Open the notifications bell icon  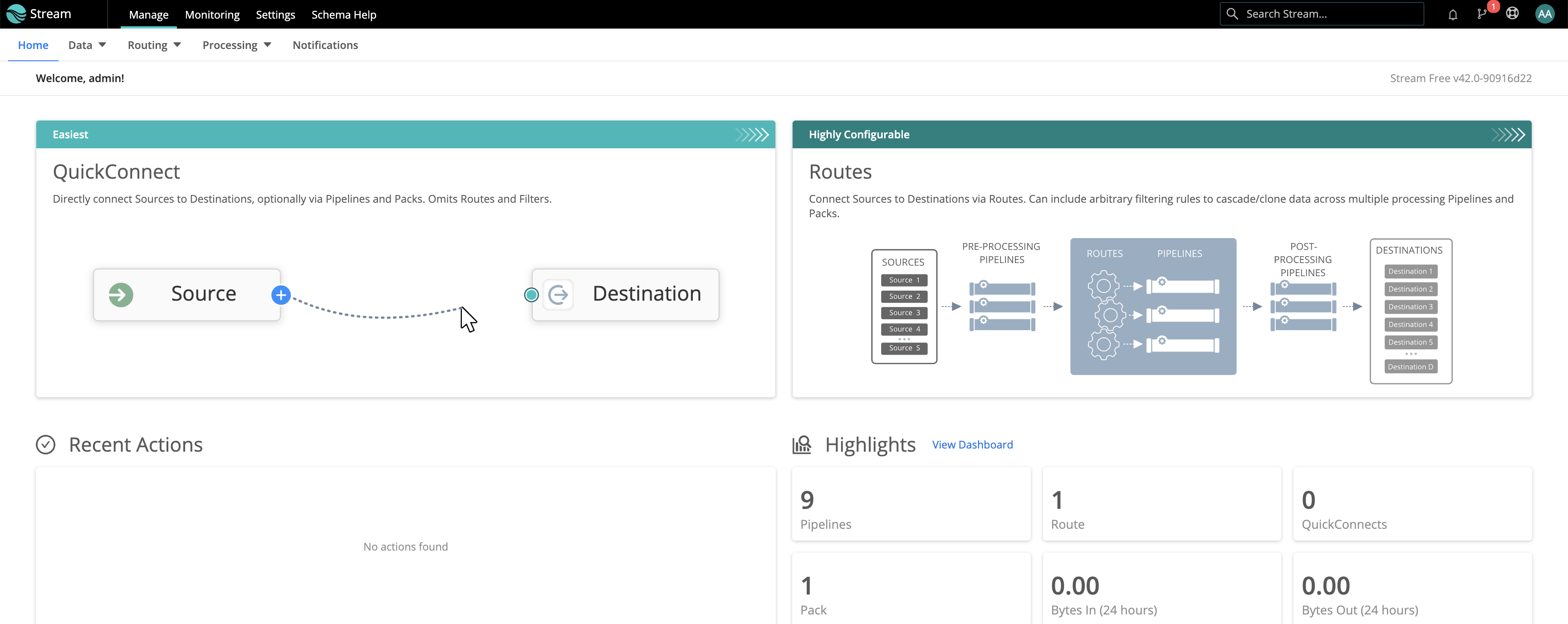pyautogui.click(x=1452, y=14)
